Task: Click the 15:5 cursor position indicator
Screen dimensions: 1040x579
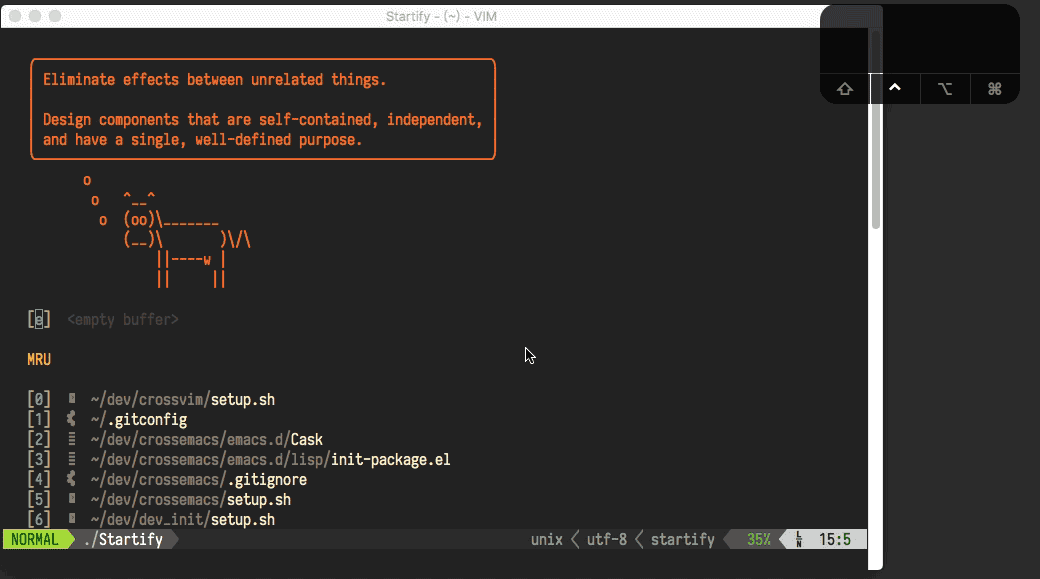Action: coord(834,539)
